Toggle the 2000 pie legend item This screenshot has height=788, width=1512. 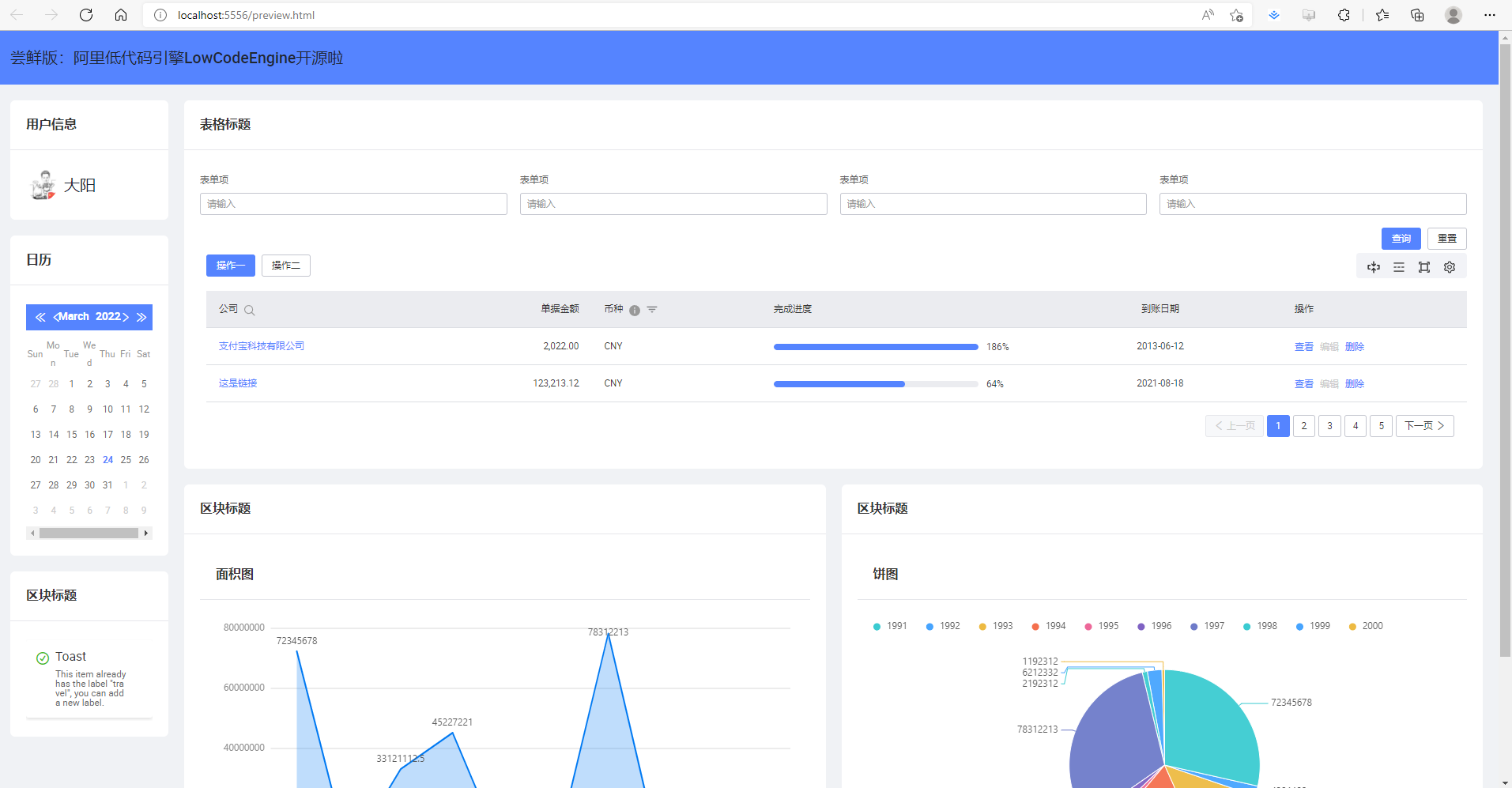pos(1366,626)
